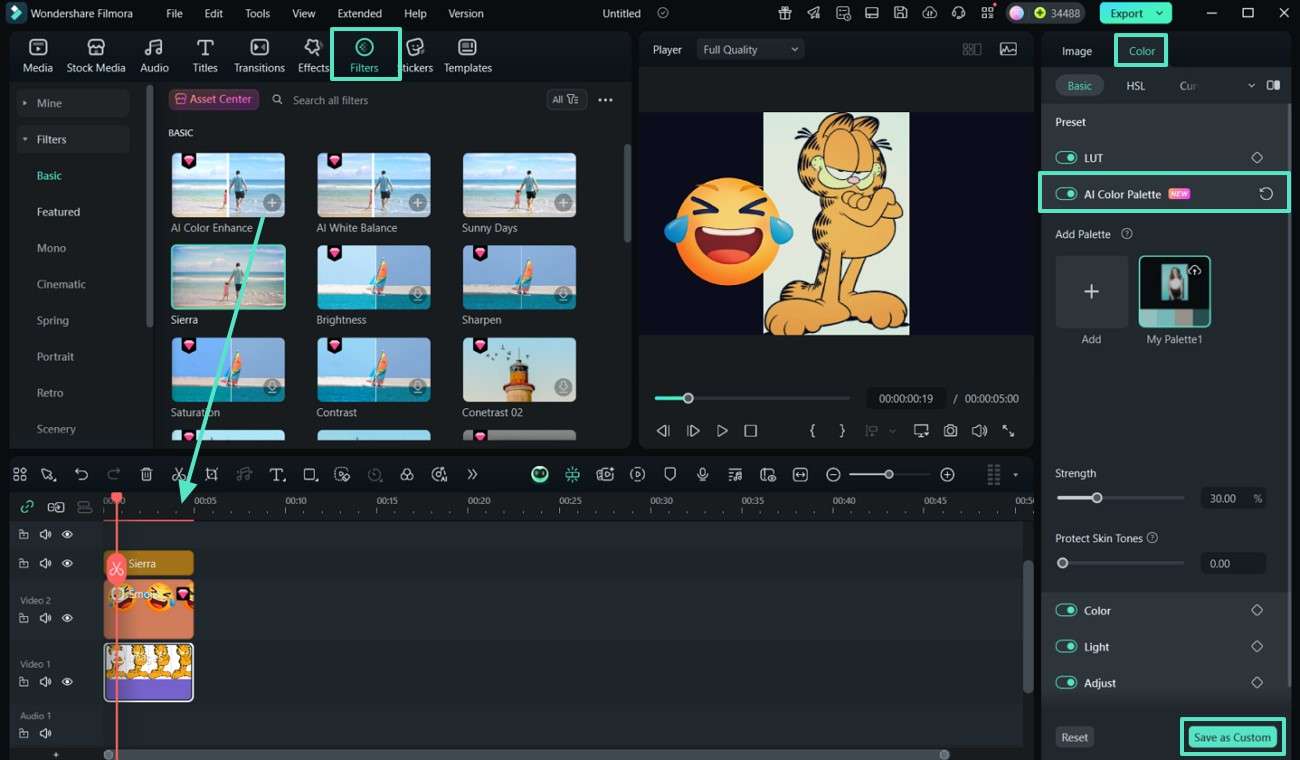Open the Media panel
The image size is (1300, 760).
point(38,56)
